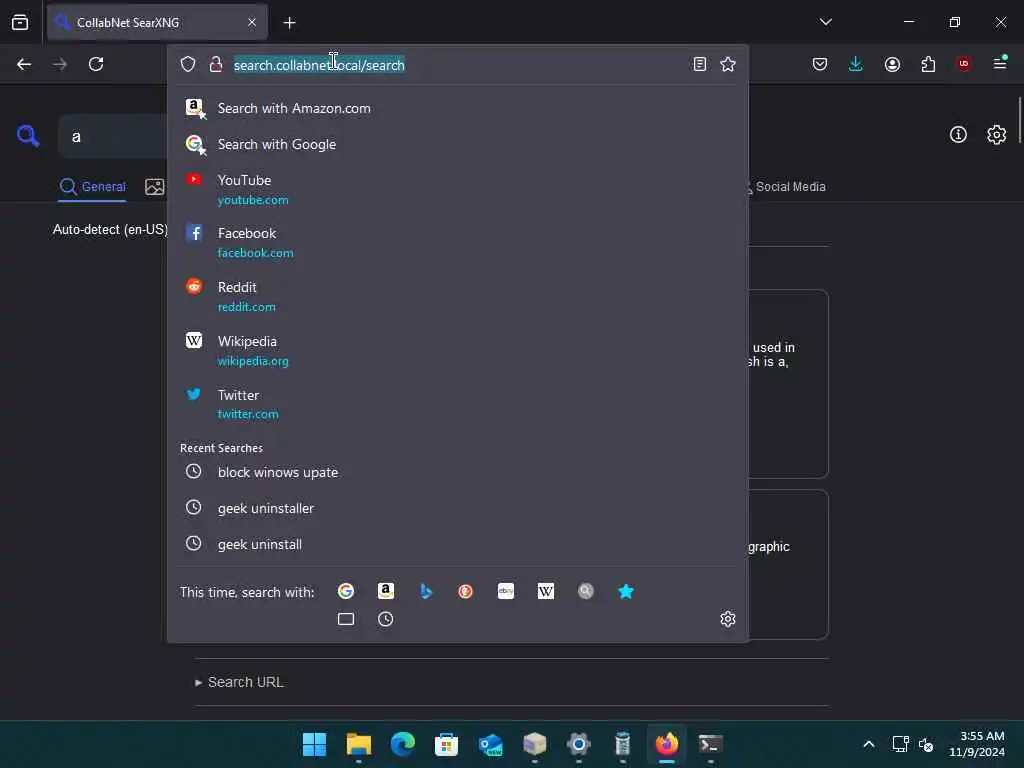Open SearXNG about info icon
This screenshot has width=1024, height=768.
coord(958,135)
